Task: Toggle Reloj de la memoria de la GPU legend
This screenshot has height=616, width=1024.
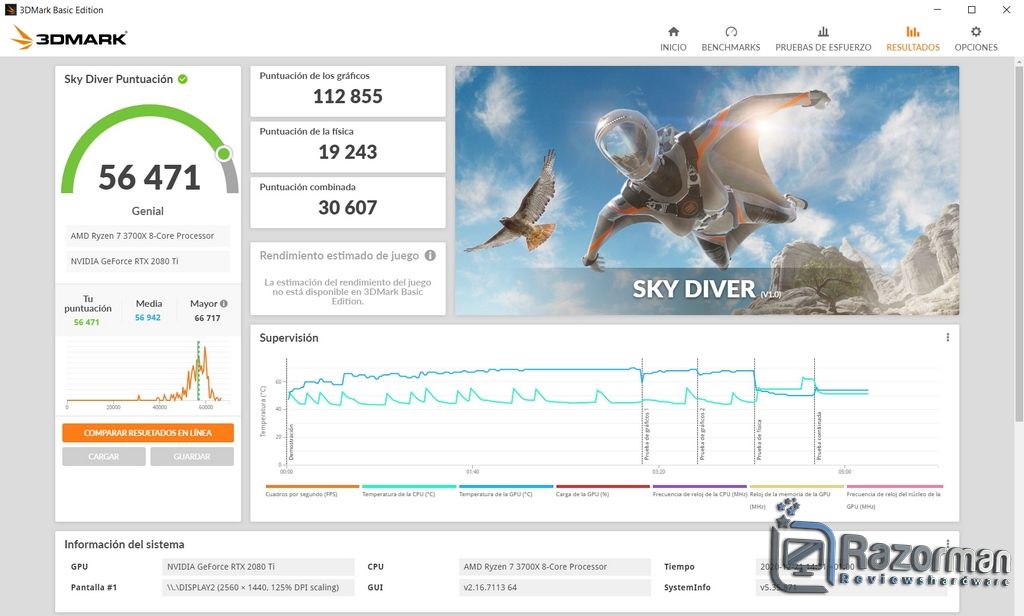Action: point(796,496)
